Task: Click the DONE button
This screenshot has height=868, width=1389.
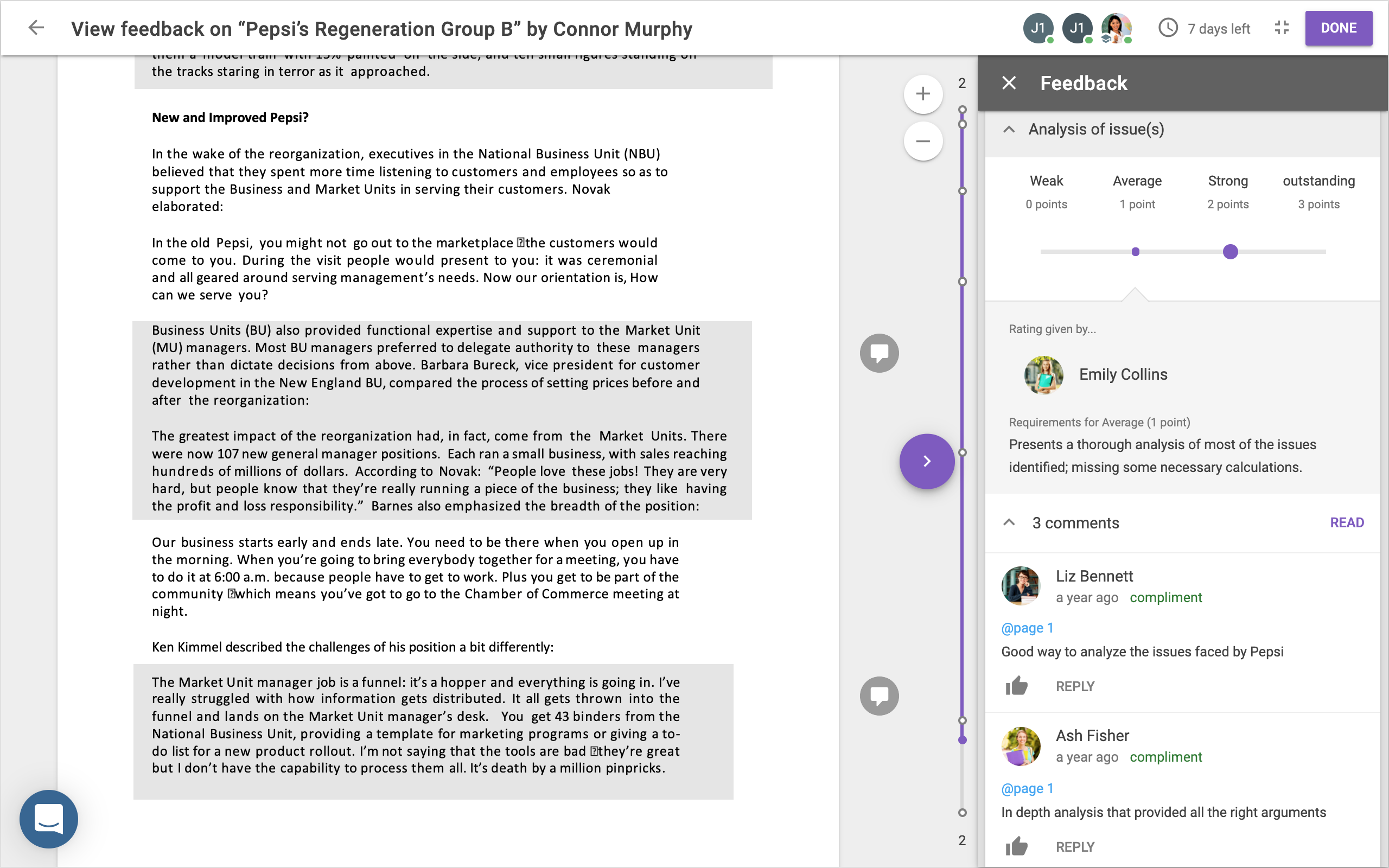Action: tap(1339, 28)
